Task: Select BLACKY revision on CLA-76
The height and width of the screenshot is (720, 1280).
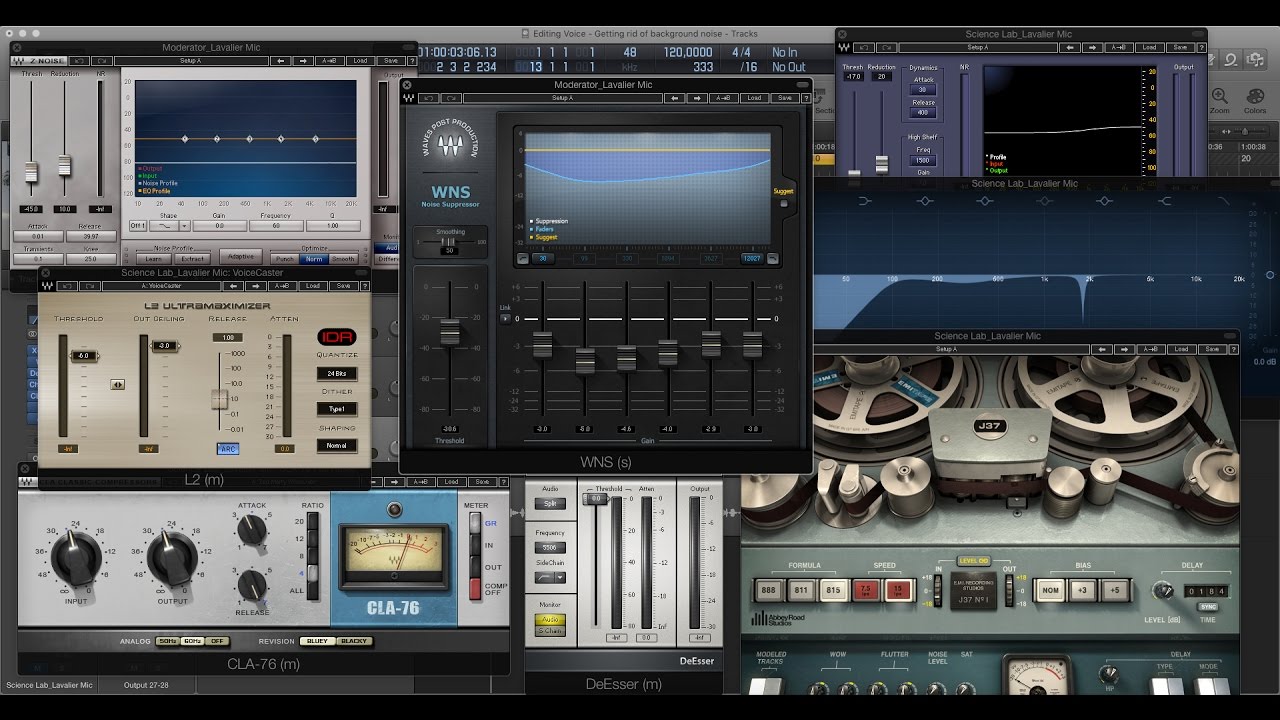Action: coord(354,641)
